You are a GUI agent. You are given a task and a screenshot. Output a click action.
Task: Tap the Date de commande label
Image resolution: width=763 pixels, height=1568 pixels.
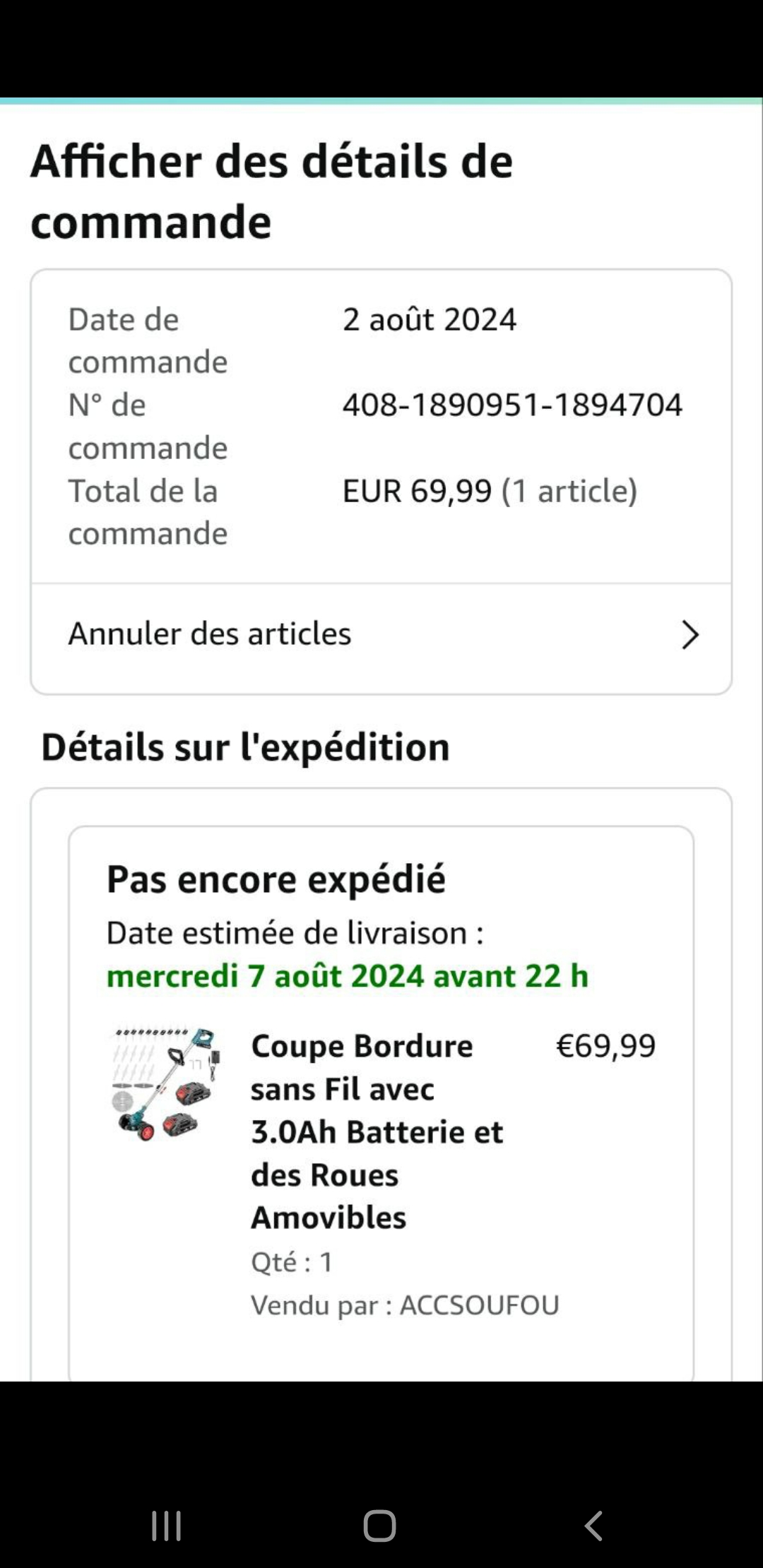pos(148,340)
